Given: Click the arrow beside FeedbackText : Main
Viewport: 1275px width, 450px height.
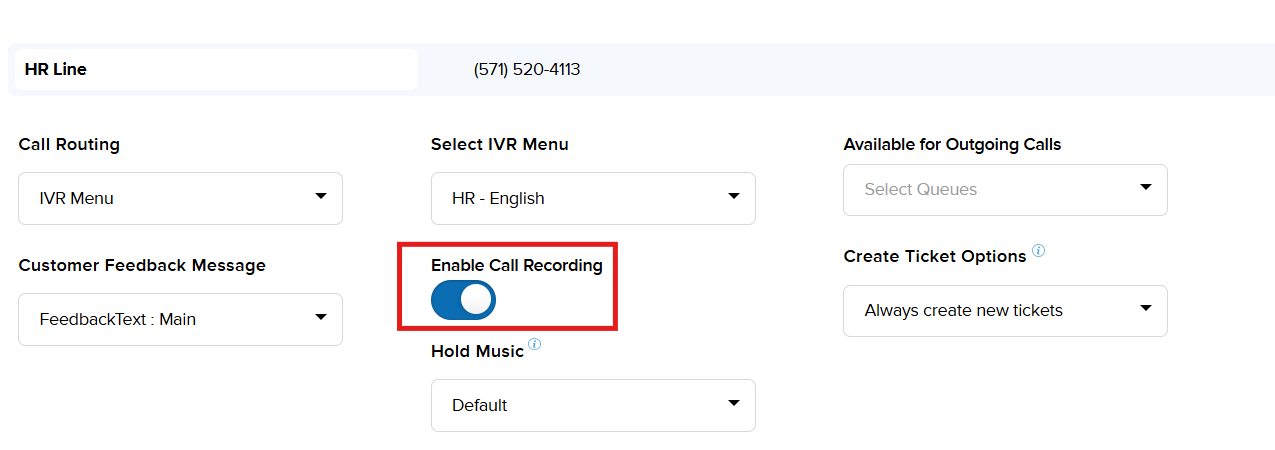Looking at the screenshot, I should (x=321, y=317).
